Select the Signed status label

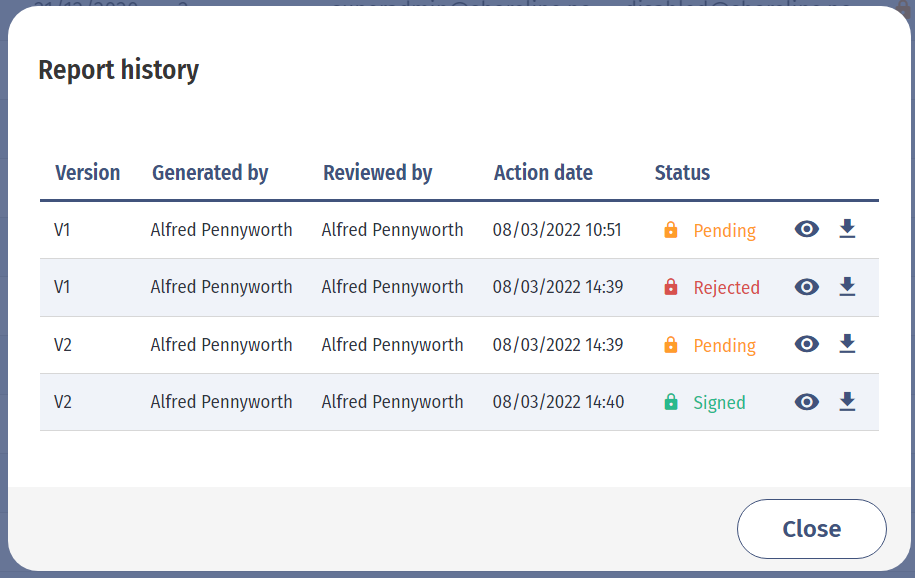tap(719, 402)
